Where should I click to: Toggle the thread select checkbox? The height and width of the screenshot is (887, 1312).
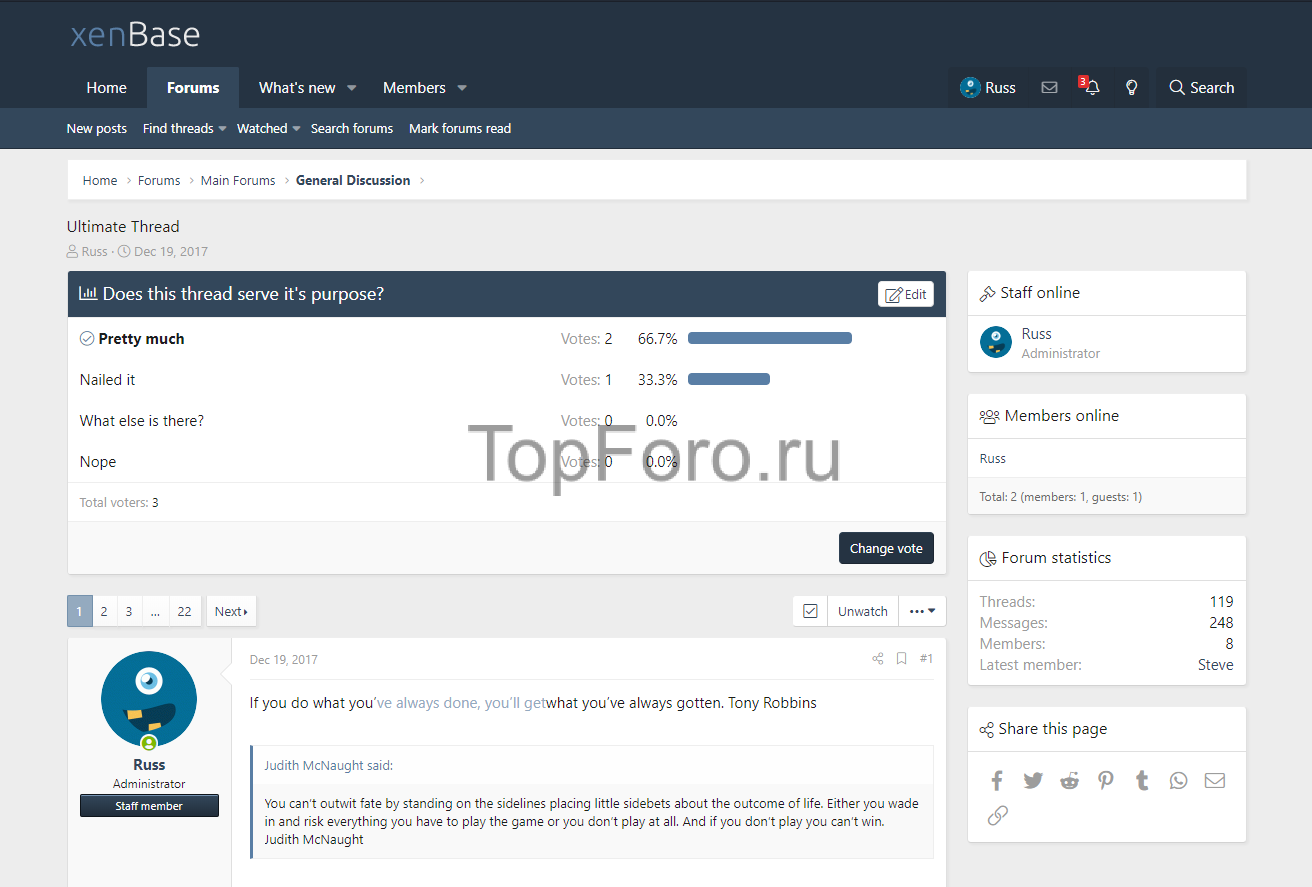[x=810, y=612]
